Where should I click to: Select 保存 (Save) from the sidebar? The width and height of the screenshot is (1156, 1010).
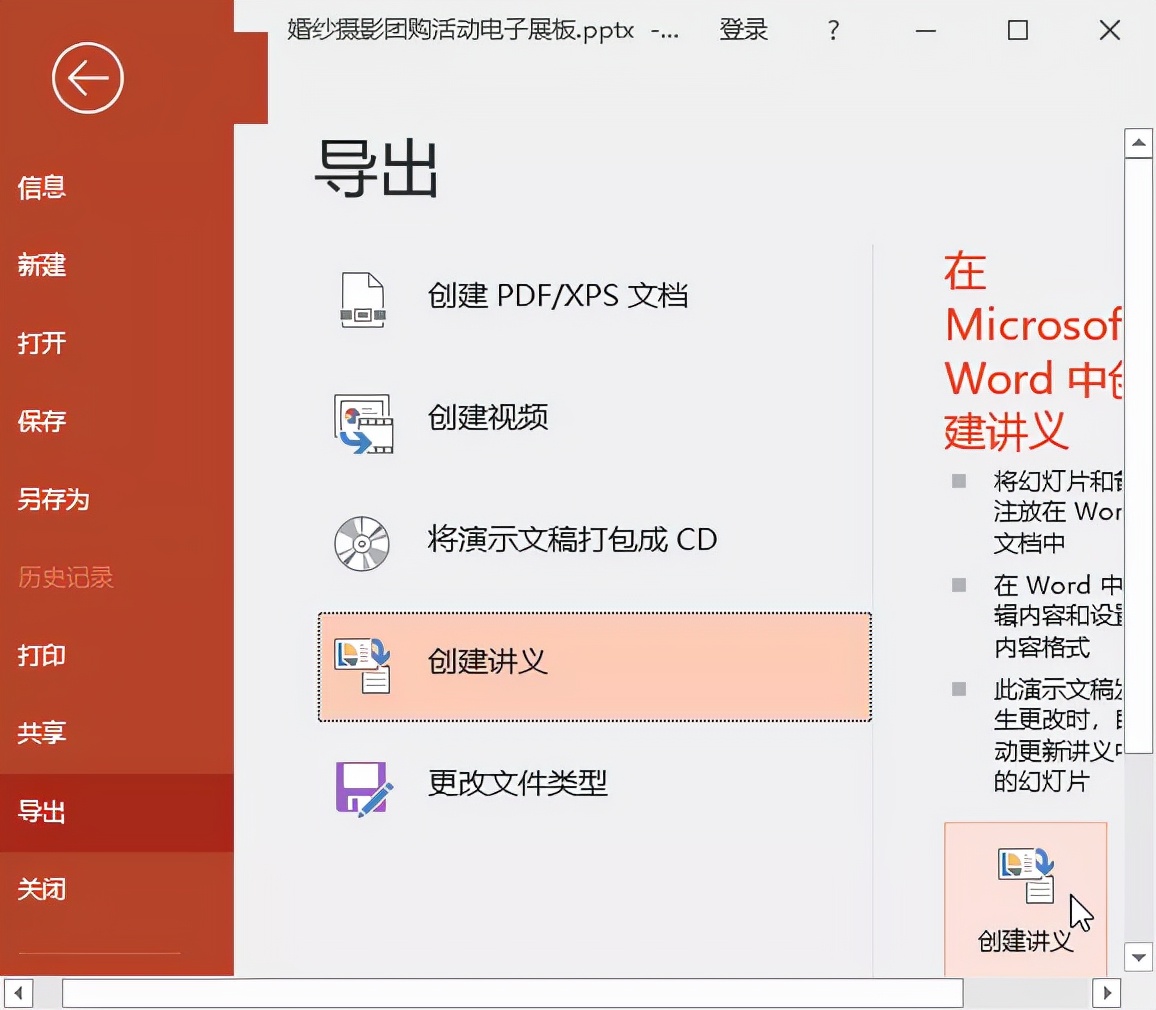[x=42, y=422]
